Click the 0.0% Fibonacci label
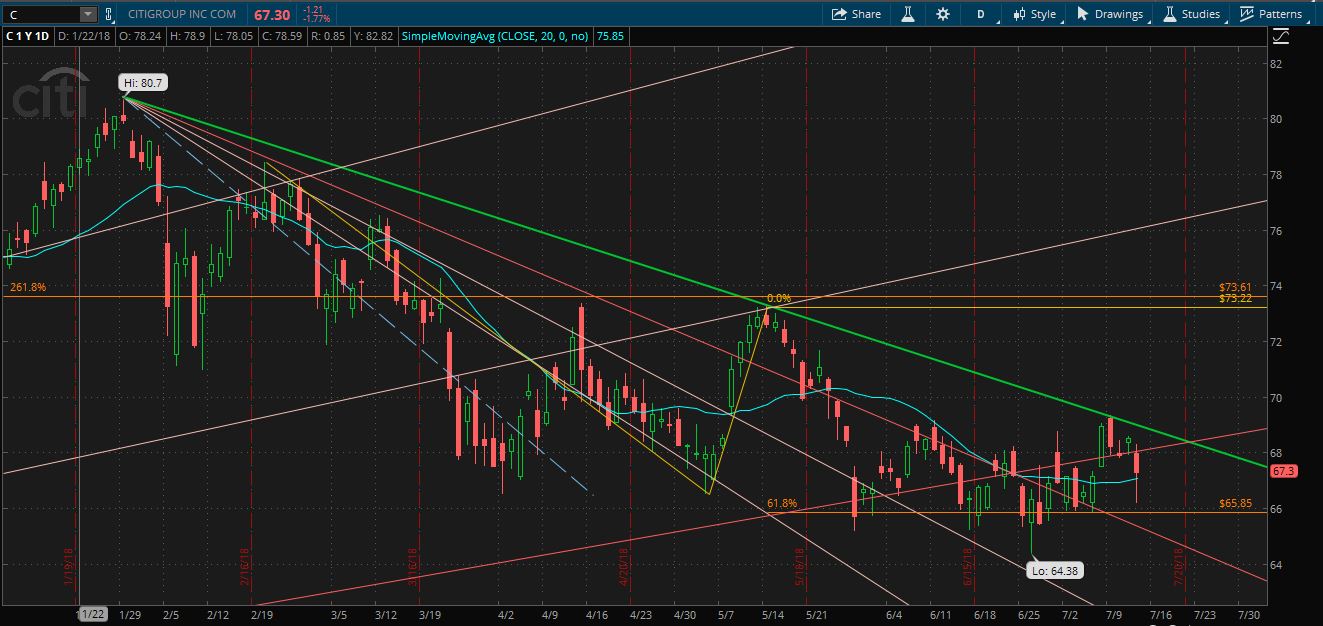The height and width of the screenshot is (626, 1323). coord(778,298)
